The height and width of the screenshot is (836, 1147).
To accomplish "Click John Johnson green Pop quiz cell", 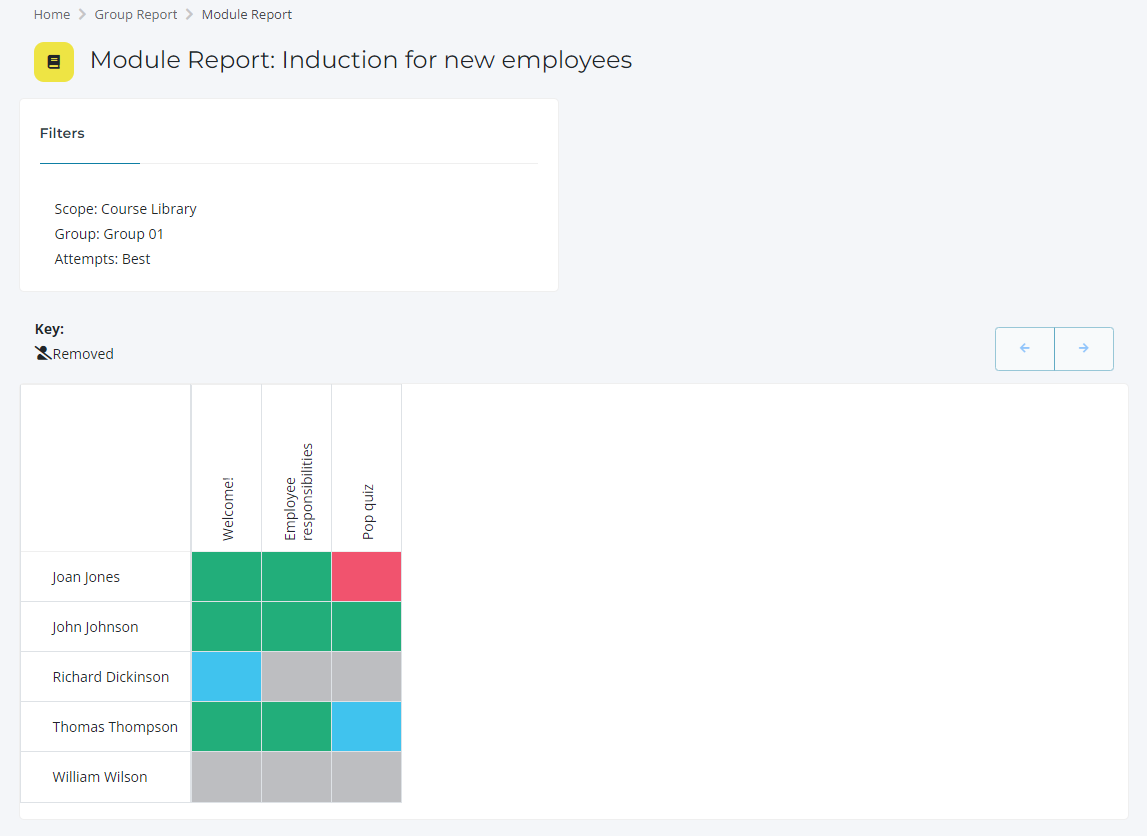I will 366,627.
